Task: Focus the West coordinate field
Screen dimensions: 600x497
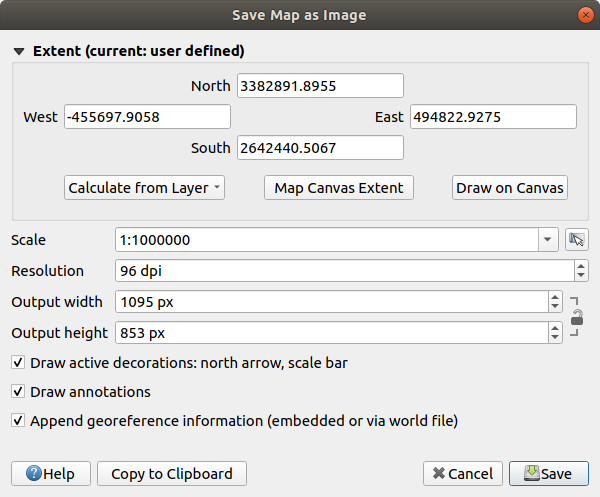Action: point(147,117)
